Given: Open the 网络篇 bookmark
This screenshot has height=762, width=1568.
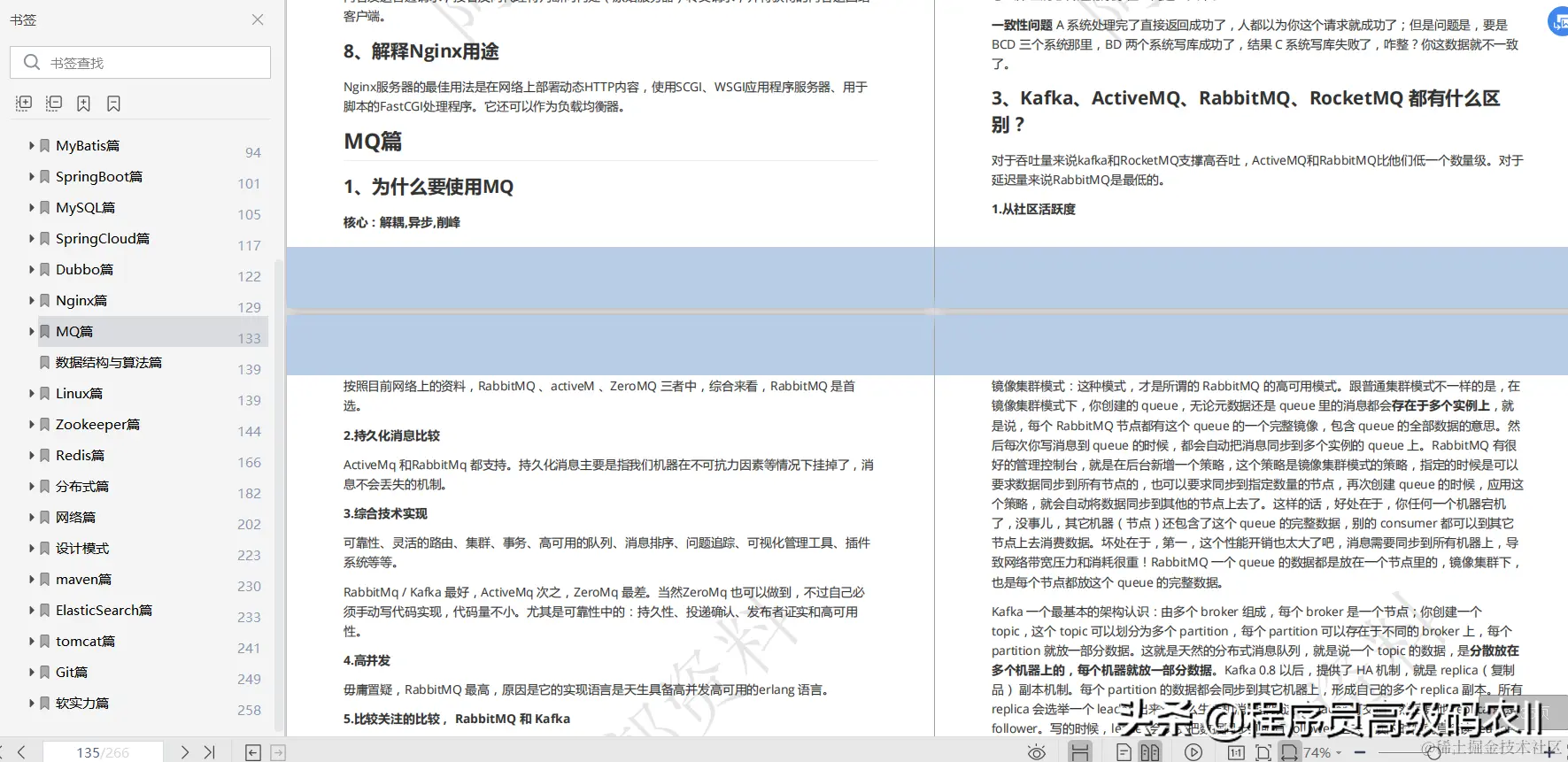Looking at the screenshot, I should [x=75, y=517].
